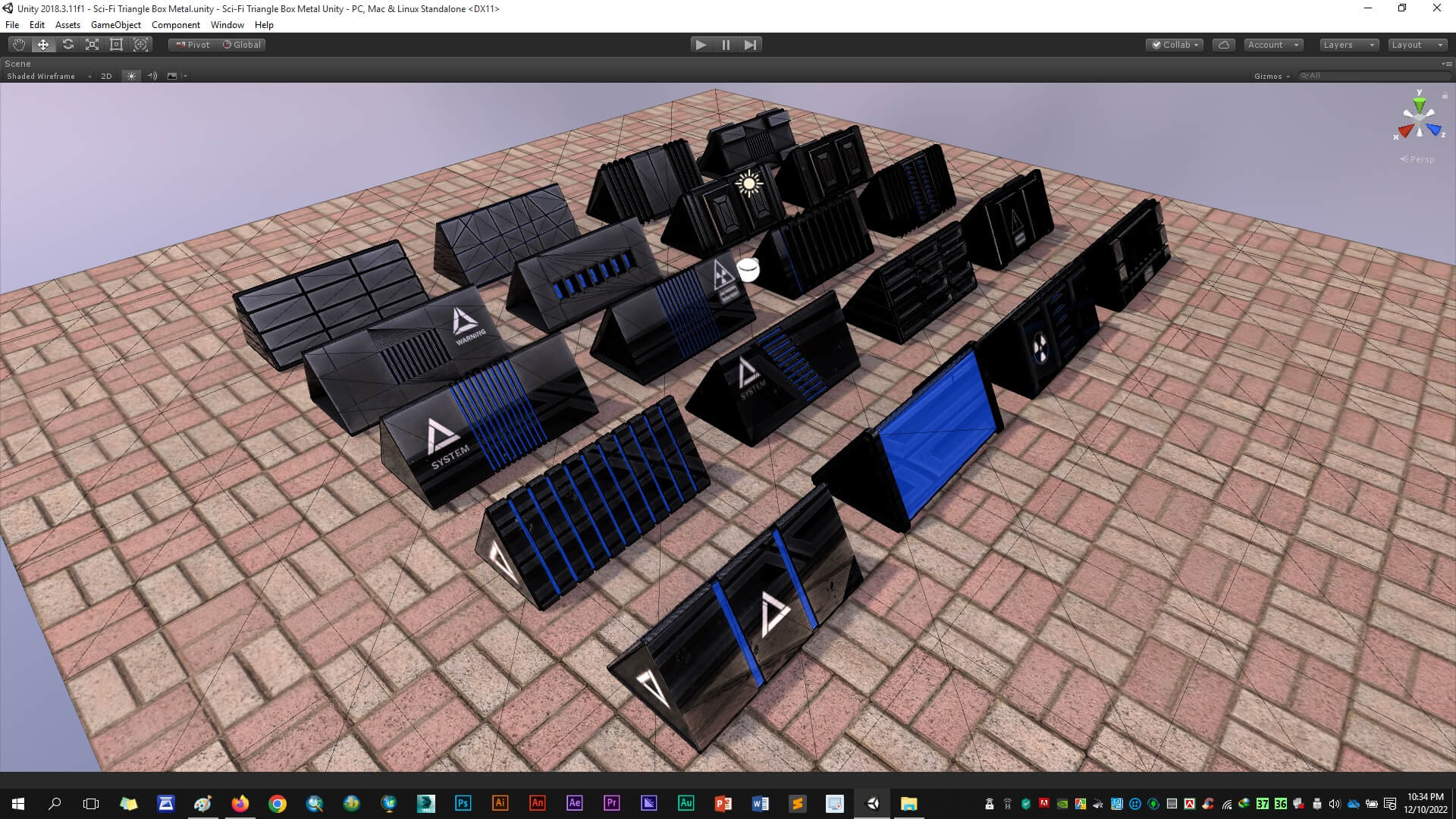The width and height of the screenshot is (1456, 819).
Task: Select the Rect Transform tool
Action: pyautogui.click(x=116, y=45)
